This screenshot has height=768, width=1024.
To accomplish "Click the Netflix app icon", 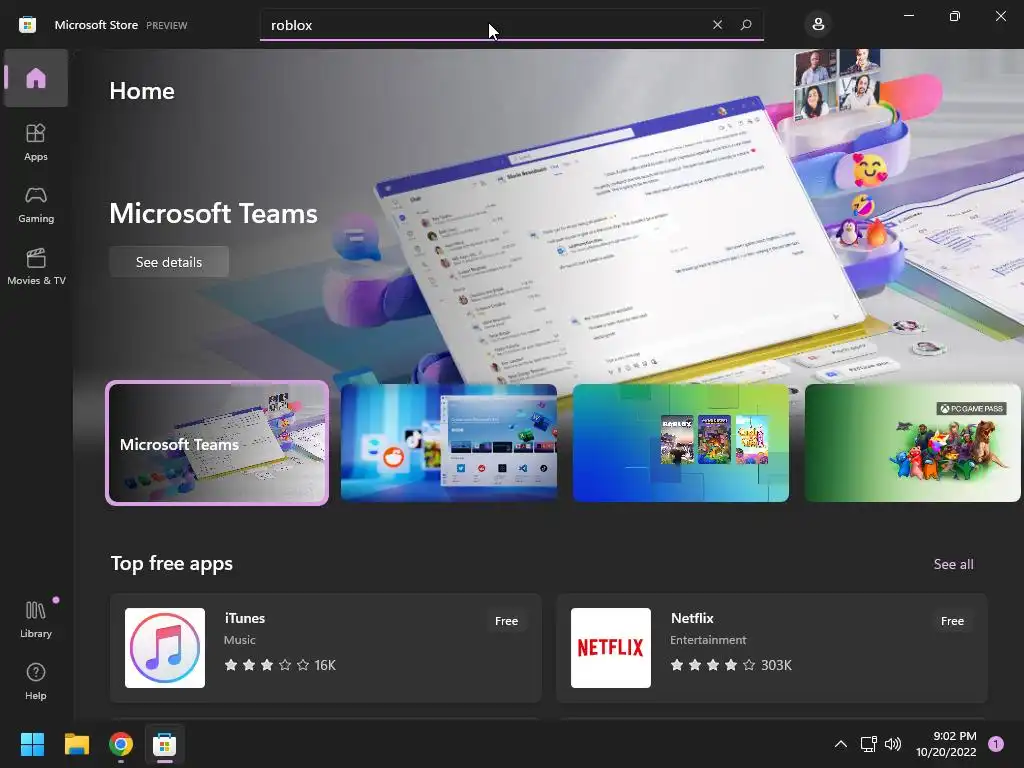I will [x=611, y=648].
